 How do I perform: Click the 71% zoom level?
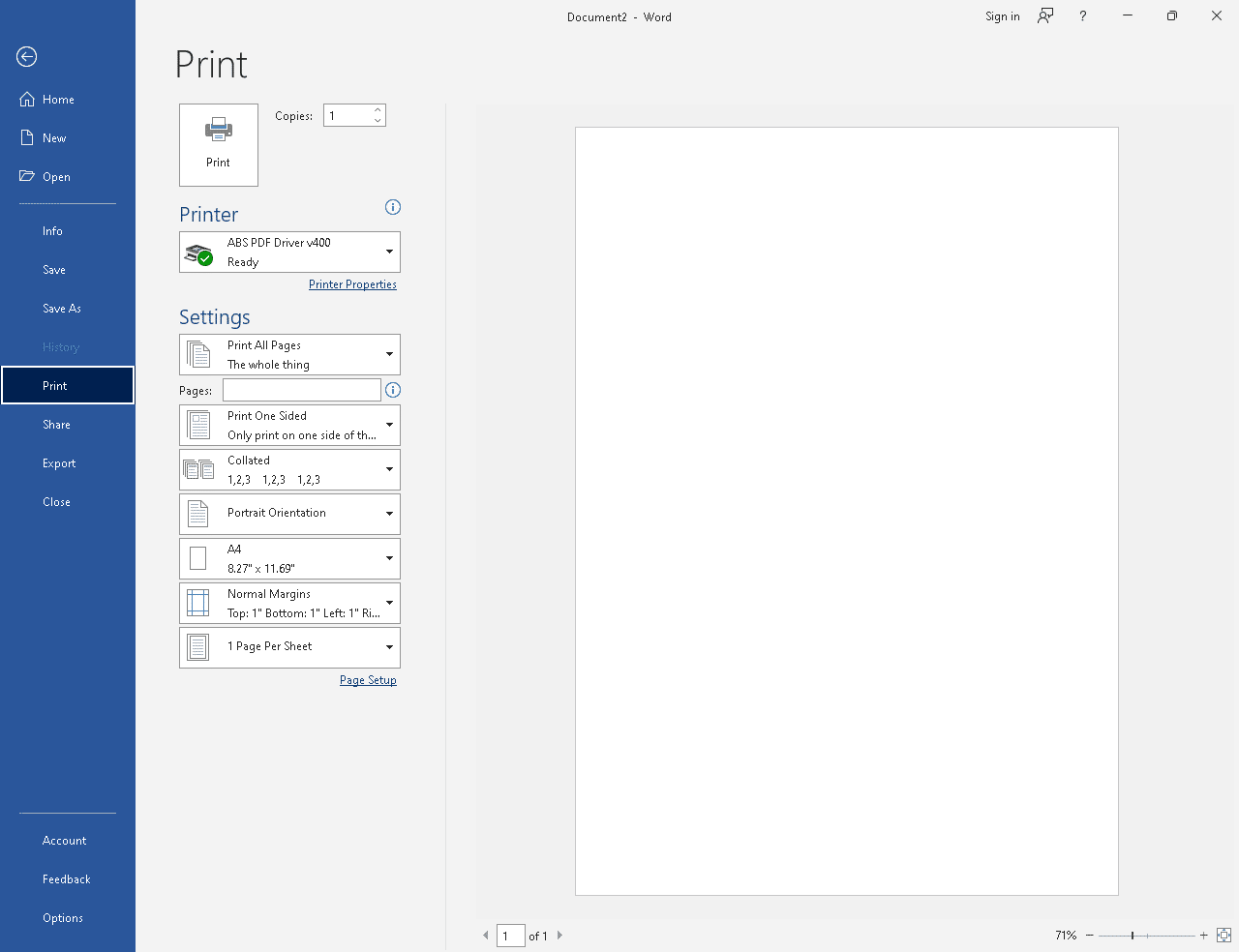pos(1066,936)
